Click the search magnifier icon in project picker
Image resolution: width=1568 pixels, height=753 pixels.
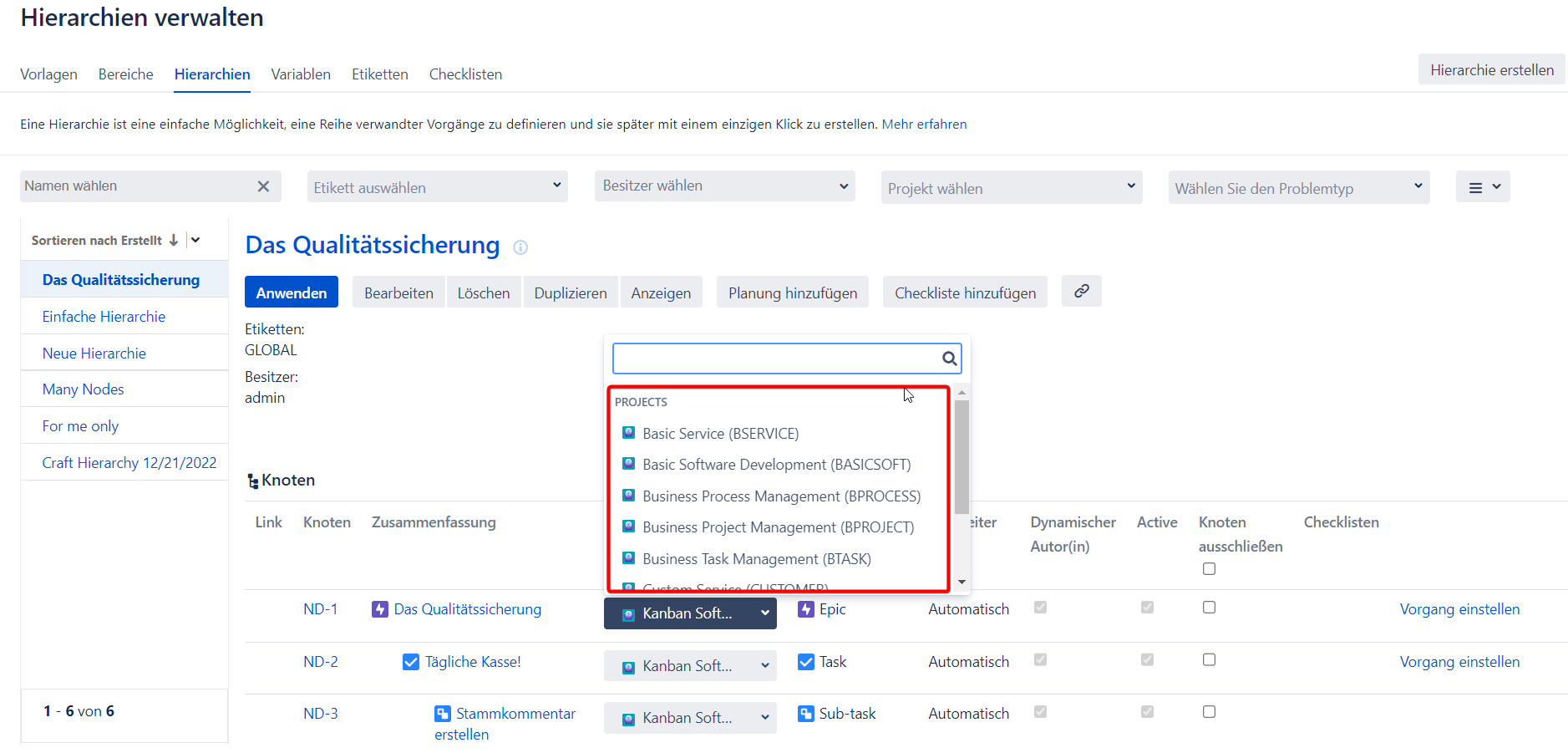[949, 359]
